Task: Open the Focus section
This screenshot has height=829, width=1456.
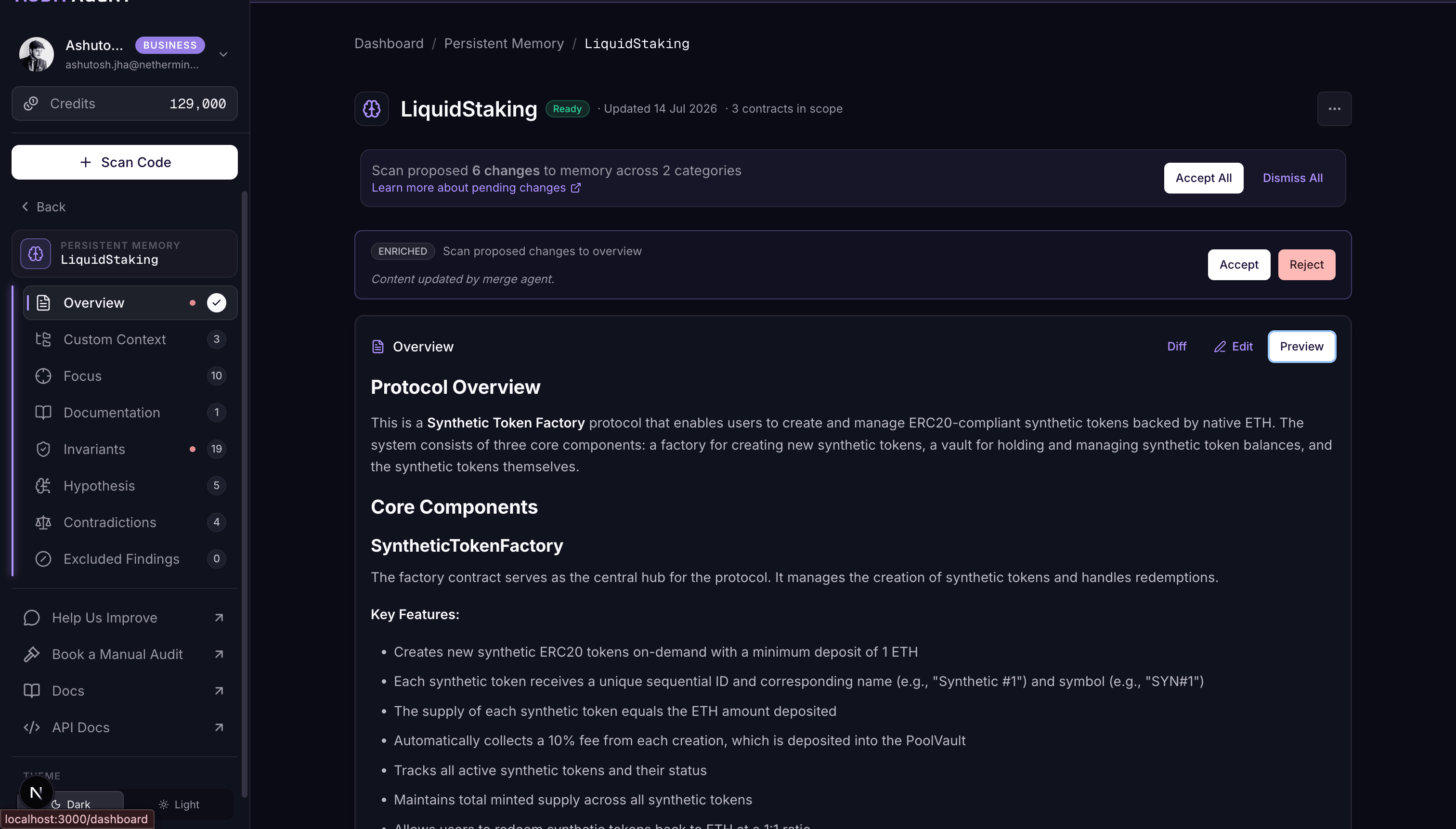Action: tap(130, 376)
